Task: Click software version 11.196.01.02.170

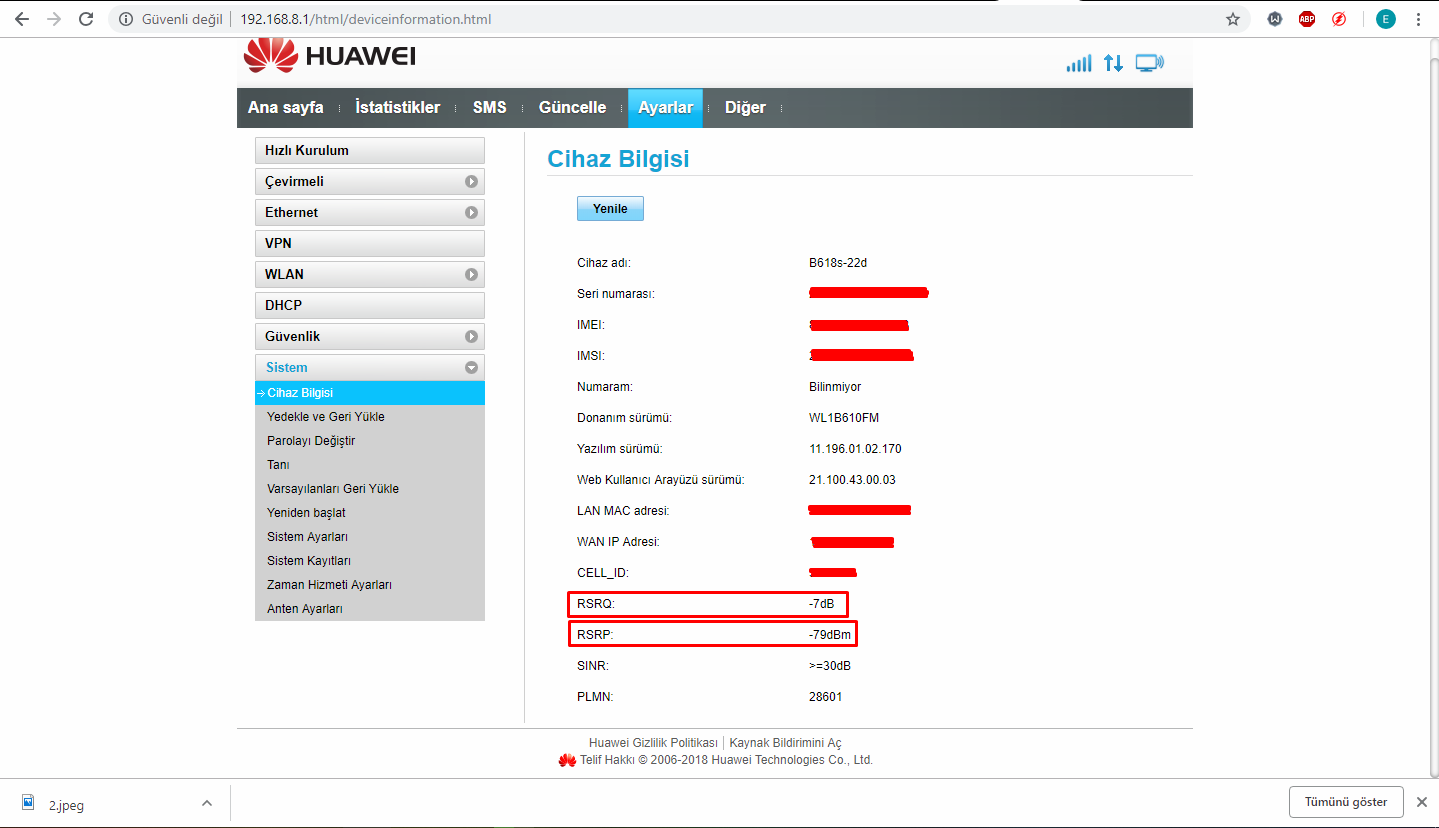Action: pos(855,449)
